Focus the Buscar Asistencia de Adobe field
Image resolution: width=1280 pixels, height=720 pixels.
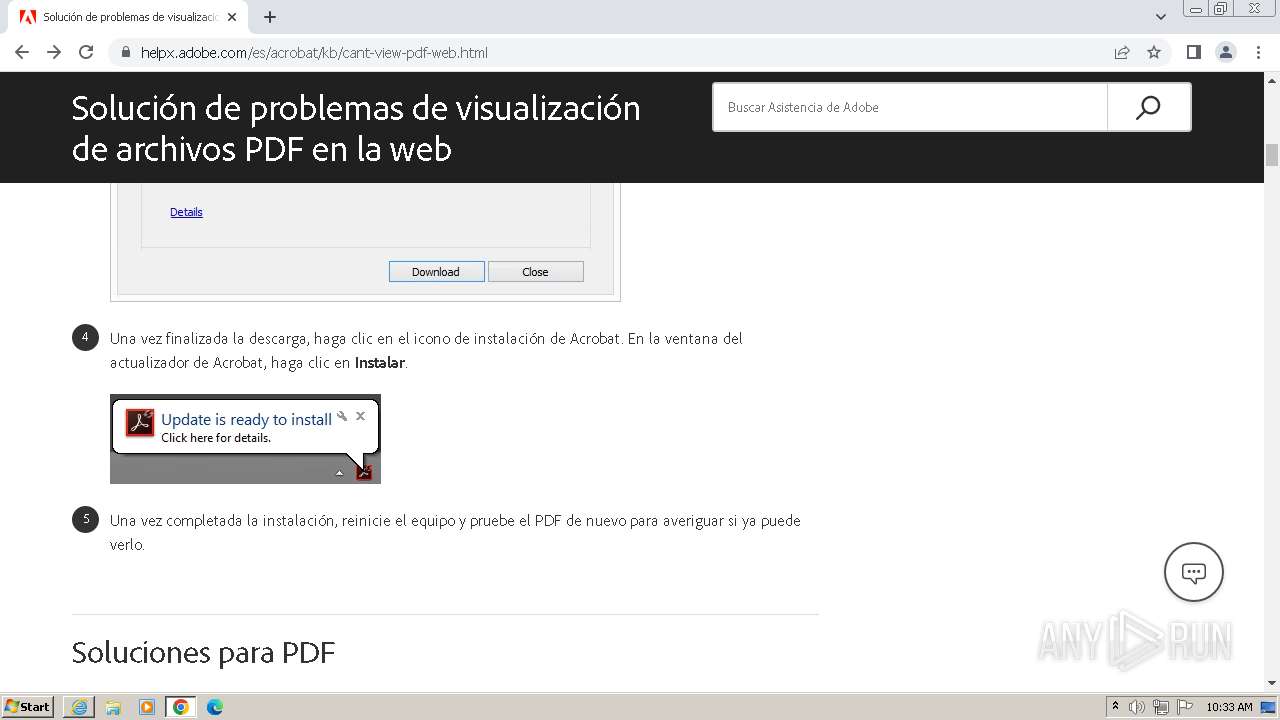click(910, 107)
